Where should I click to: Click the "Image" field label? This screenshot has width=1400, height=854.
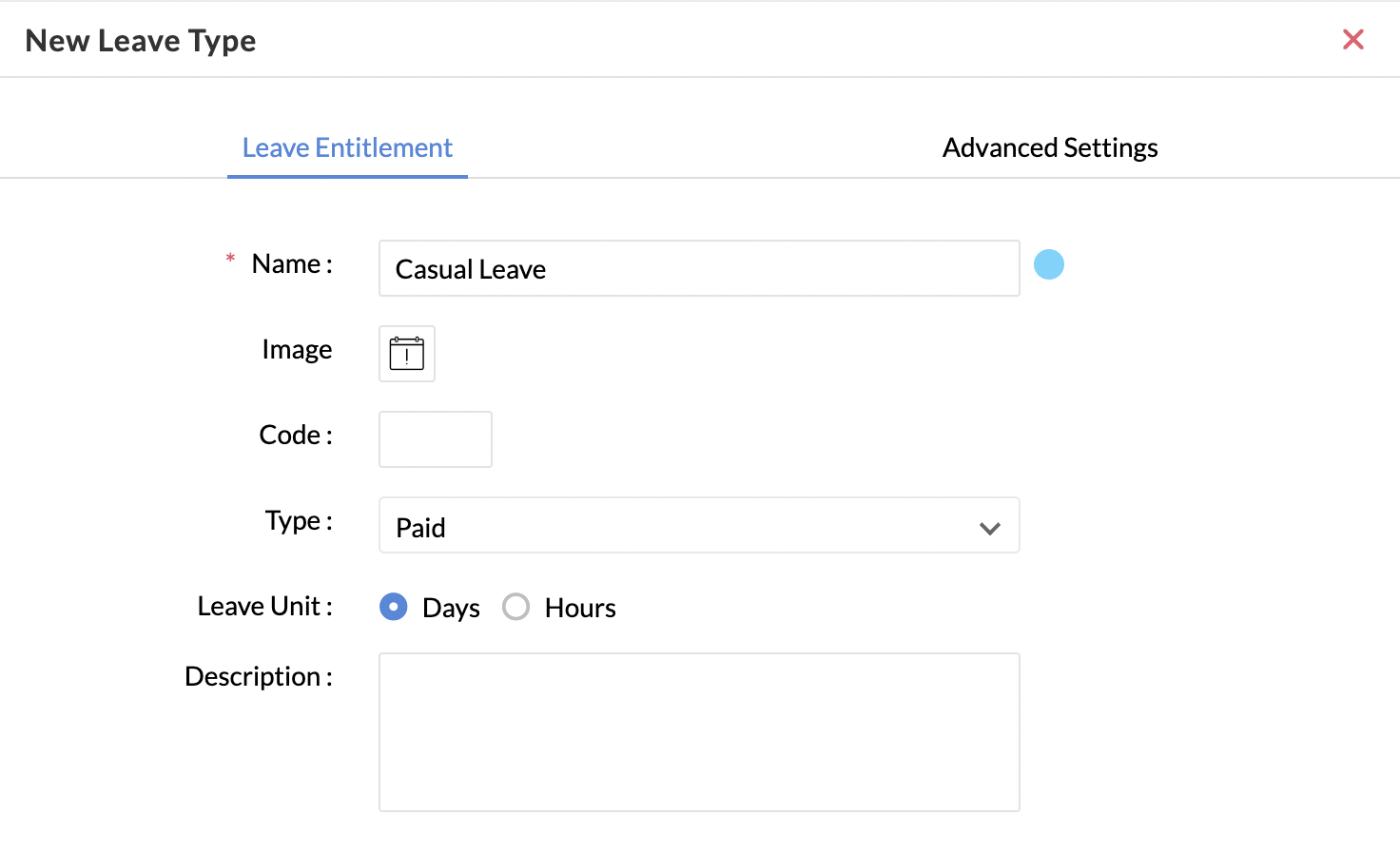click(297, 350)
